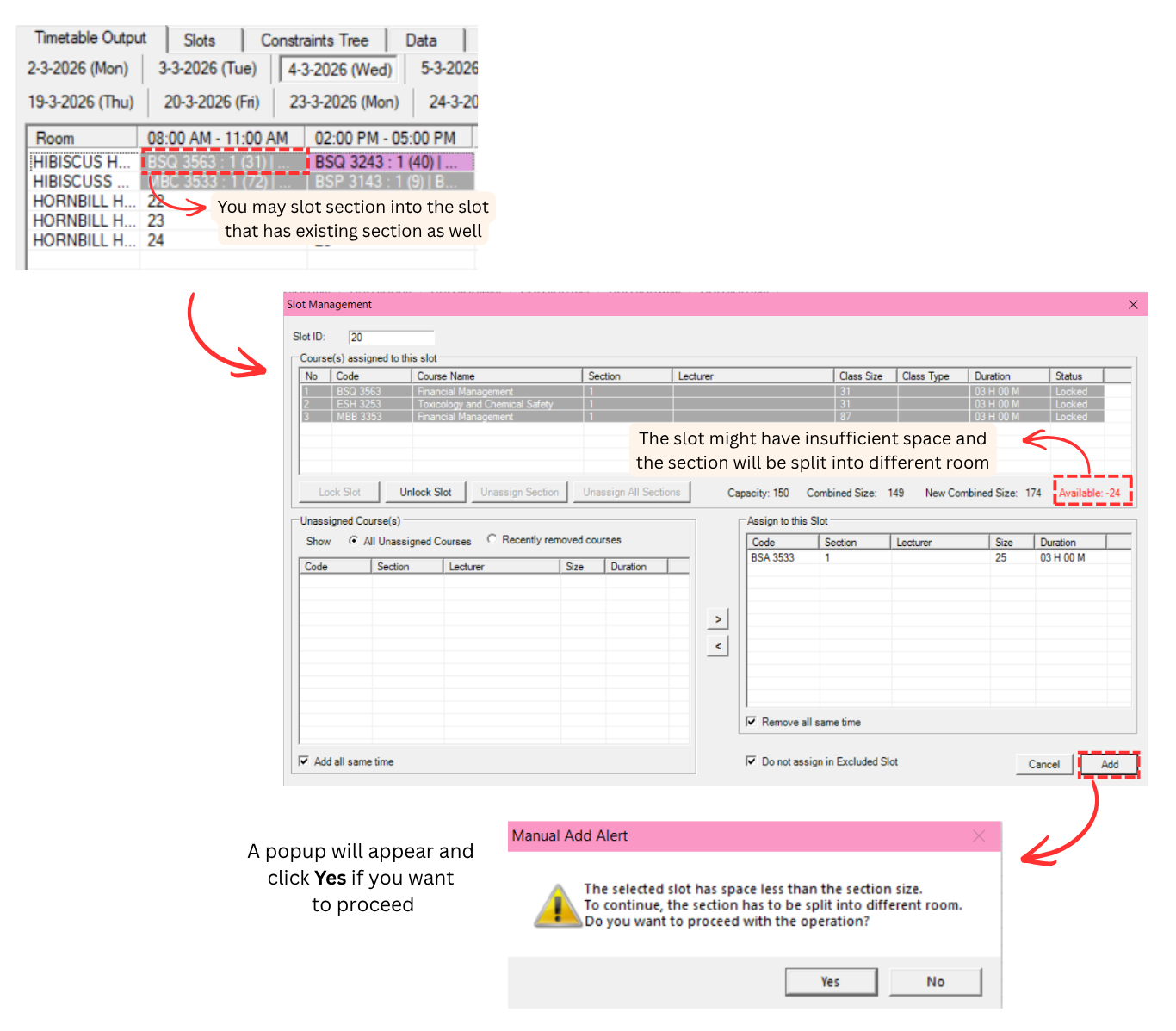
Task: Click the Add button in Slot Management
Action: click(x=1110, y=764)
